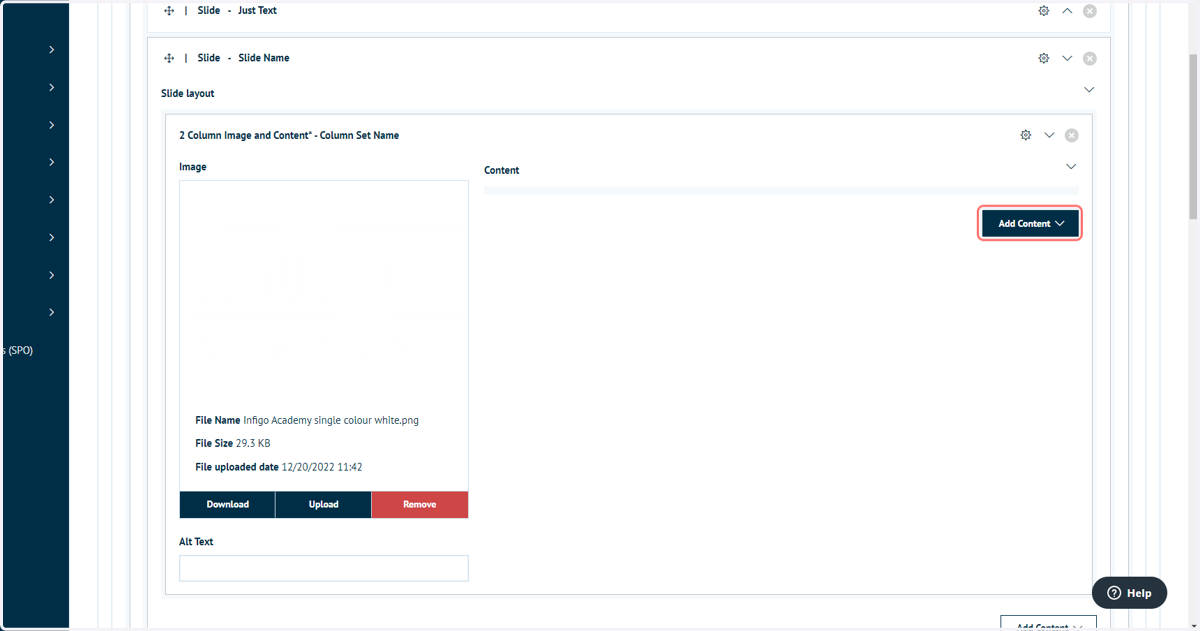
Task: Collapse the Just Text slide chevron
Action: (x=1067, y=11)
